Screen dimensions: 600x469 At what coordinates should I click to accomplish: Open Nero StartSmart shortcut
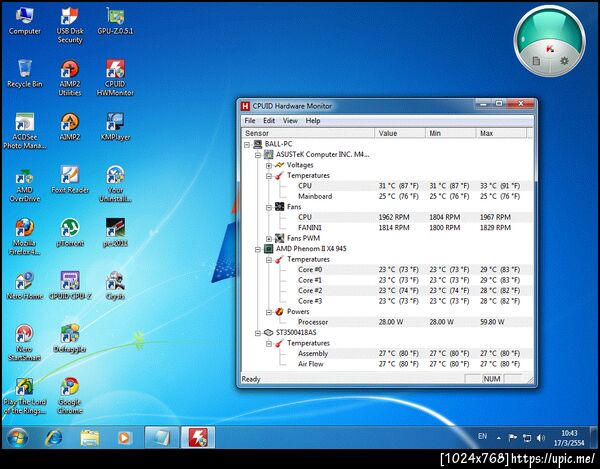point(24,343)
